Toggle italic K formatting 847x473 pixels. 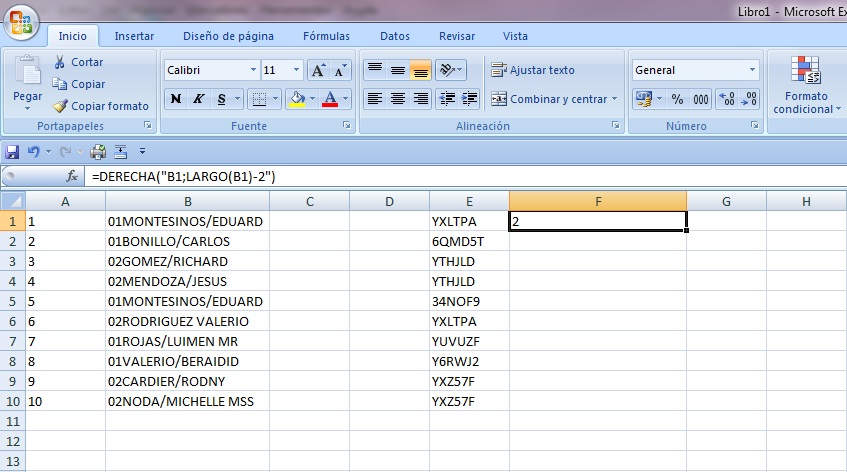point(198,99)
